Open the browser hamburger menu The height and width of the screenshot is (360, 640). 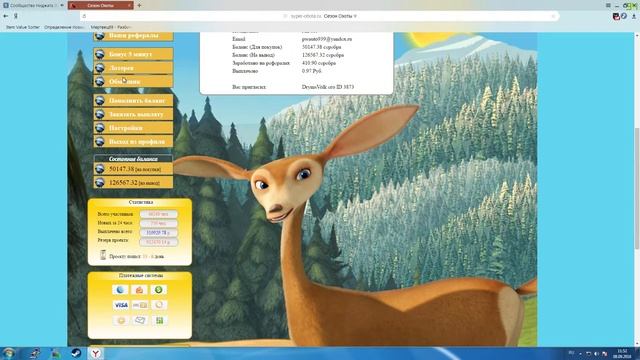[608, 5]
